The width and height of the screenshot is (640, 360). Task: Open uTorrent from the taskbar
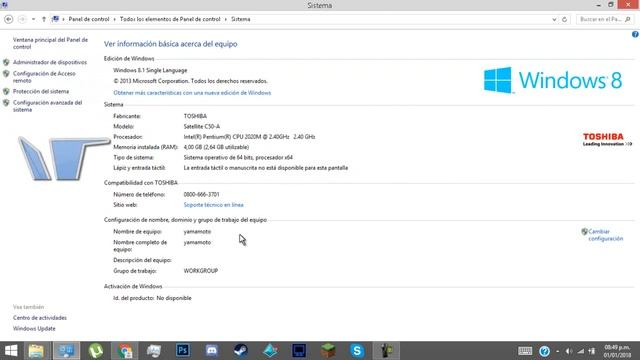96,351
